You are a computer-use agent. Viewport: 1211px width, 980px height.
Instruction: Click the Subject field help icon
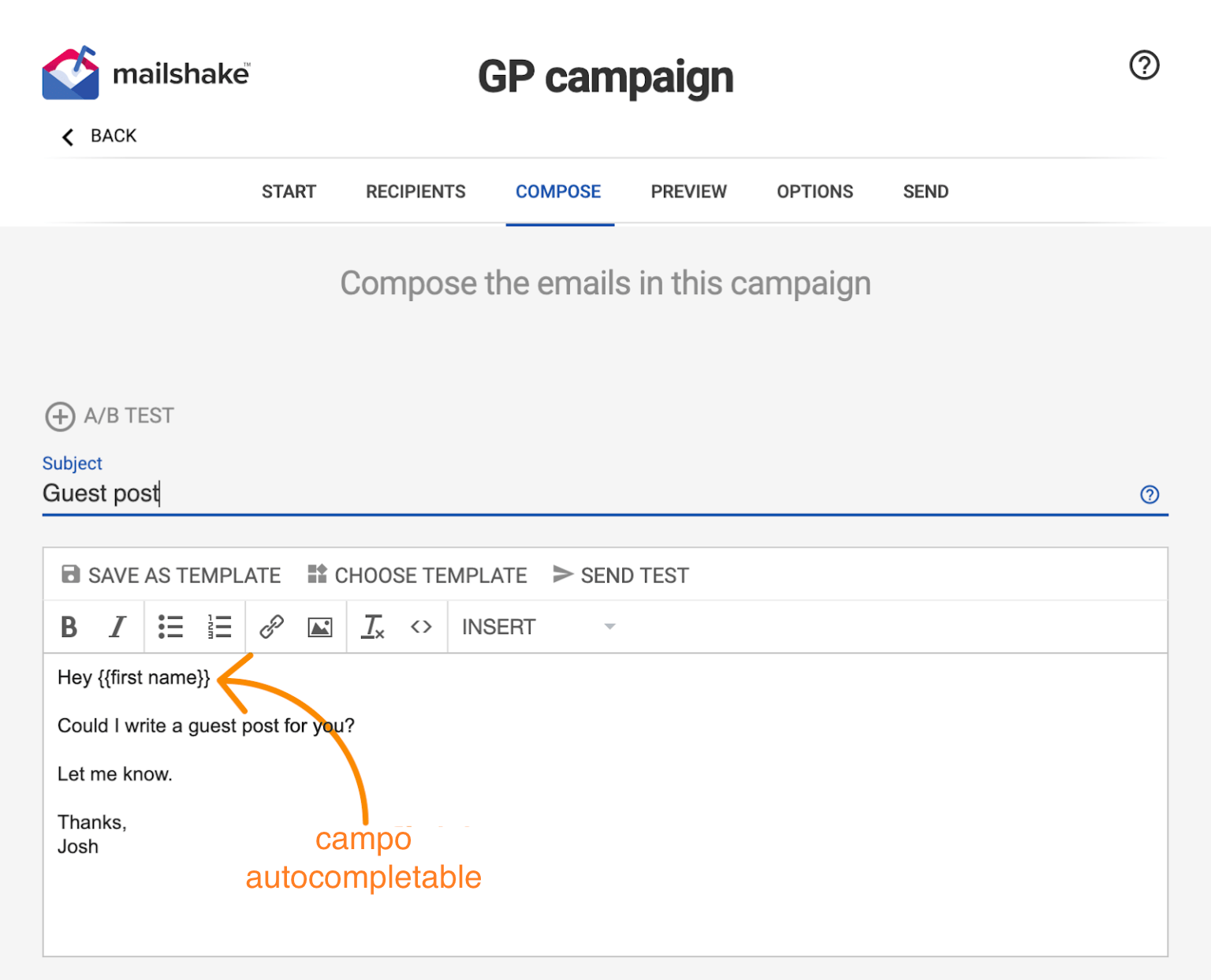(x=1150, y=494)
